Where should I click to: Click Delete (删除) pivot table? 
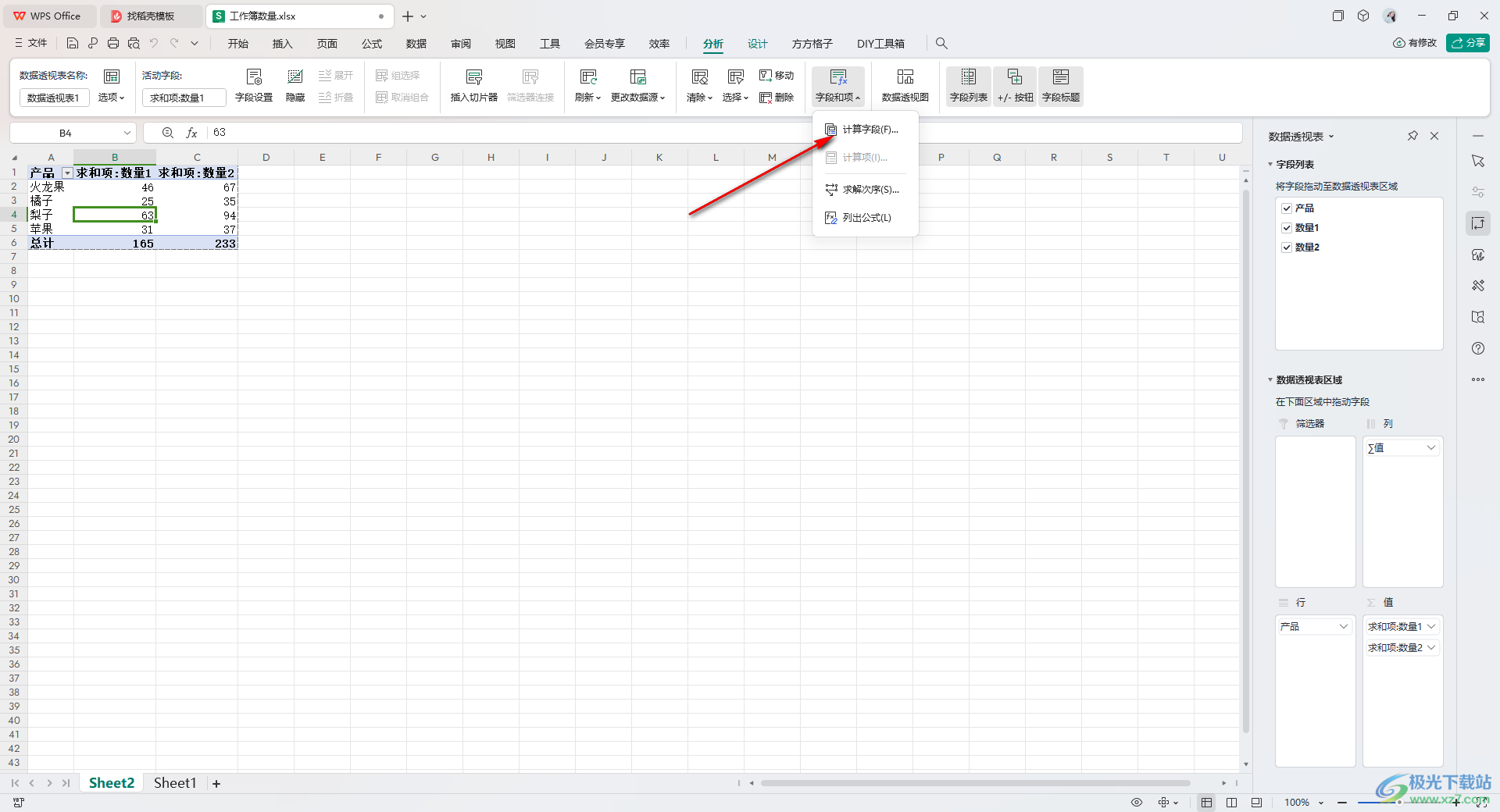point(777,98)
